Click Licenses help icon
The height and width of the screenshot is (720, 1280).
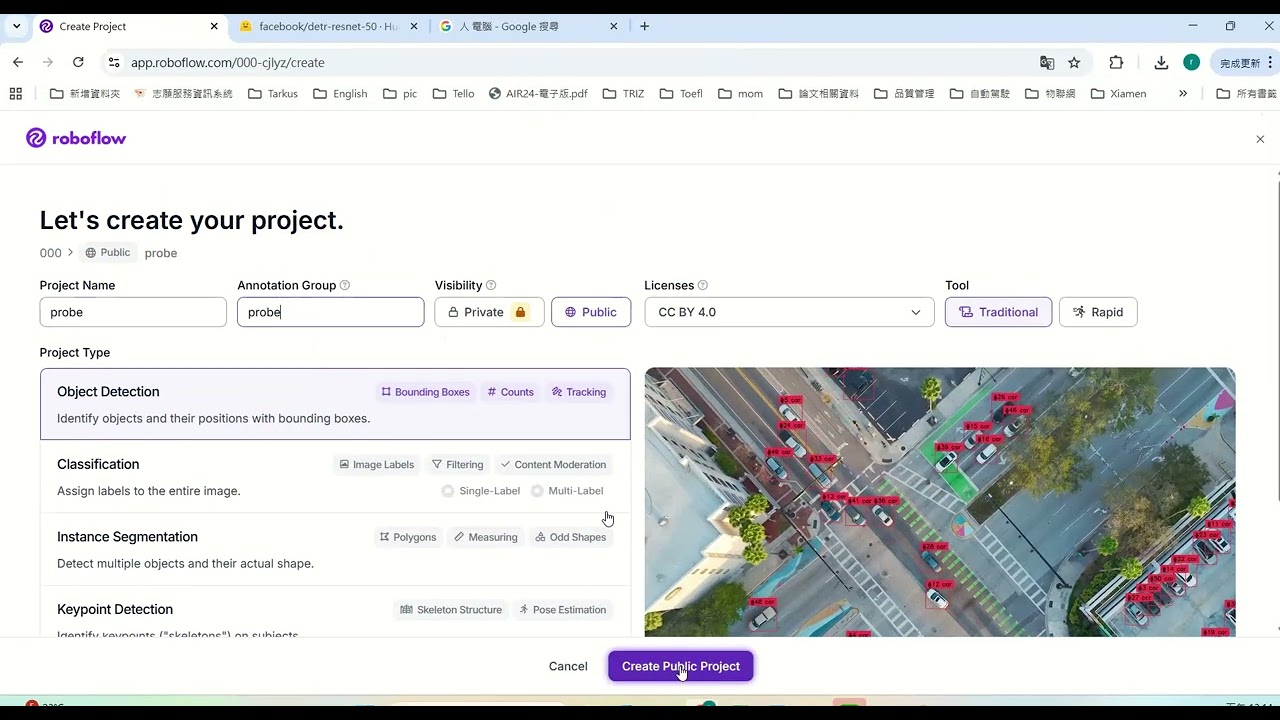pyautogui.click(x=703, y=285)
